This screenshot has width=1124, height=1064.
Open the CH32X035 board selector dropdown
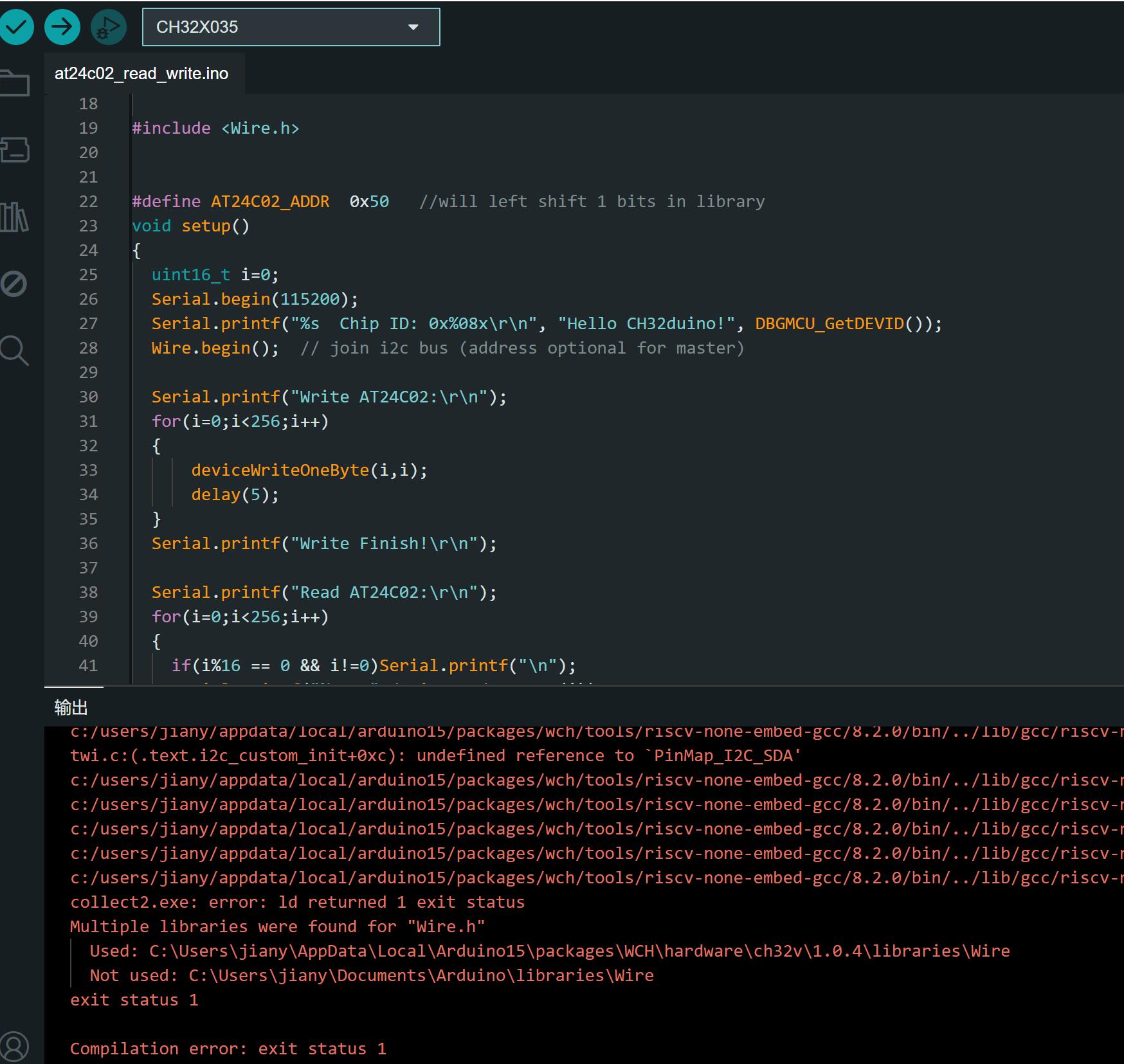click(291, 27)
